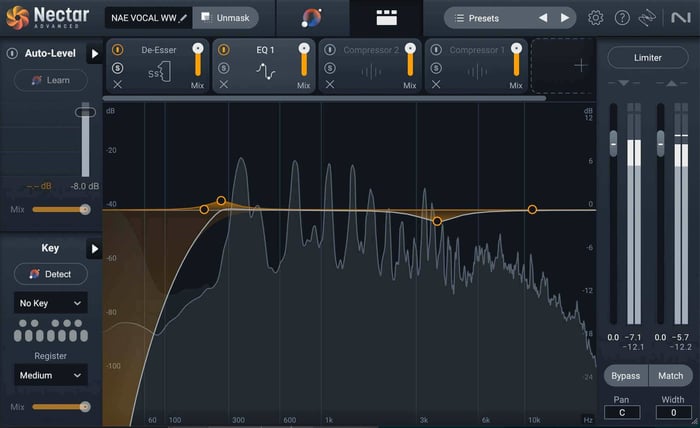Click the Auto-Level Mix slider handle
700x428 pixels.
(x=85, y=209)
